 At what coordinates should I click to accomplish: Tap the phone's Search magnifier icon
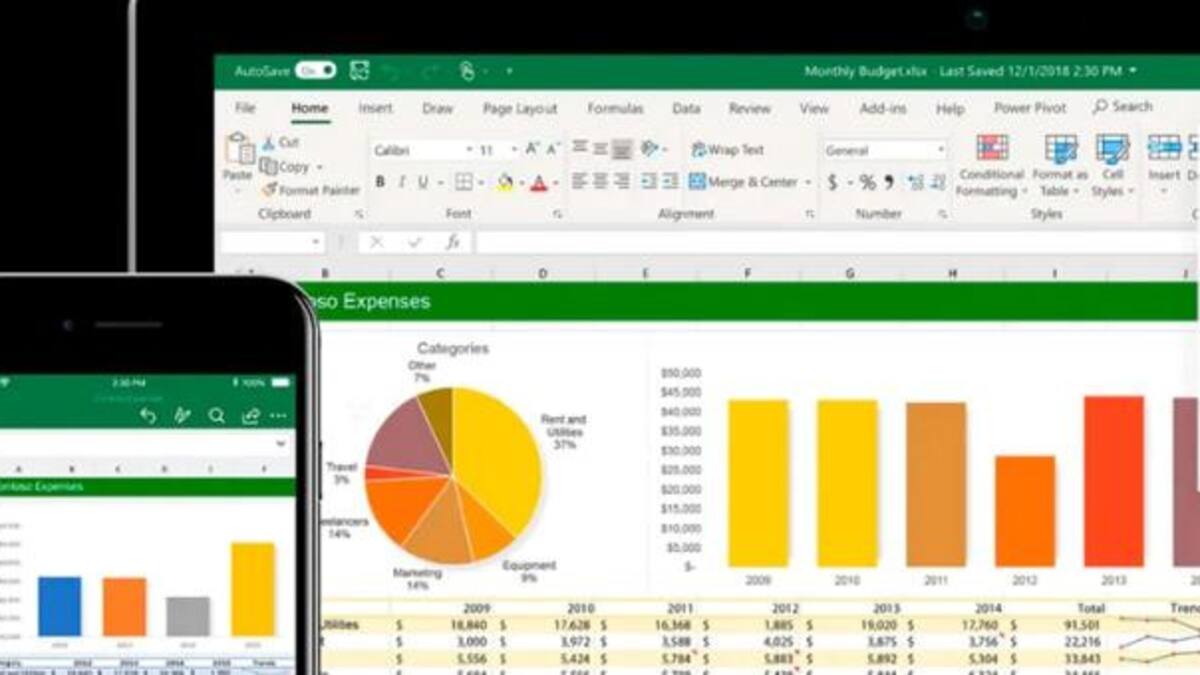click(x=216, y=416)
